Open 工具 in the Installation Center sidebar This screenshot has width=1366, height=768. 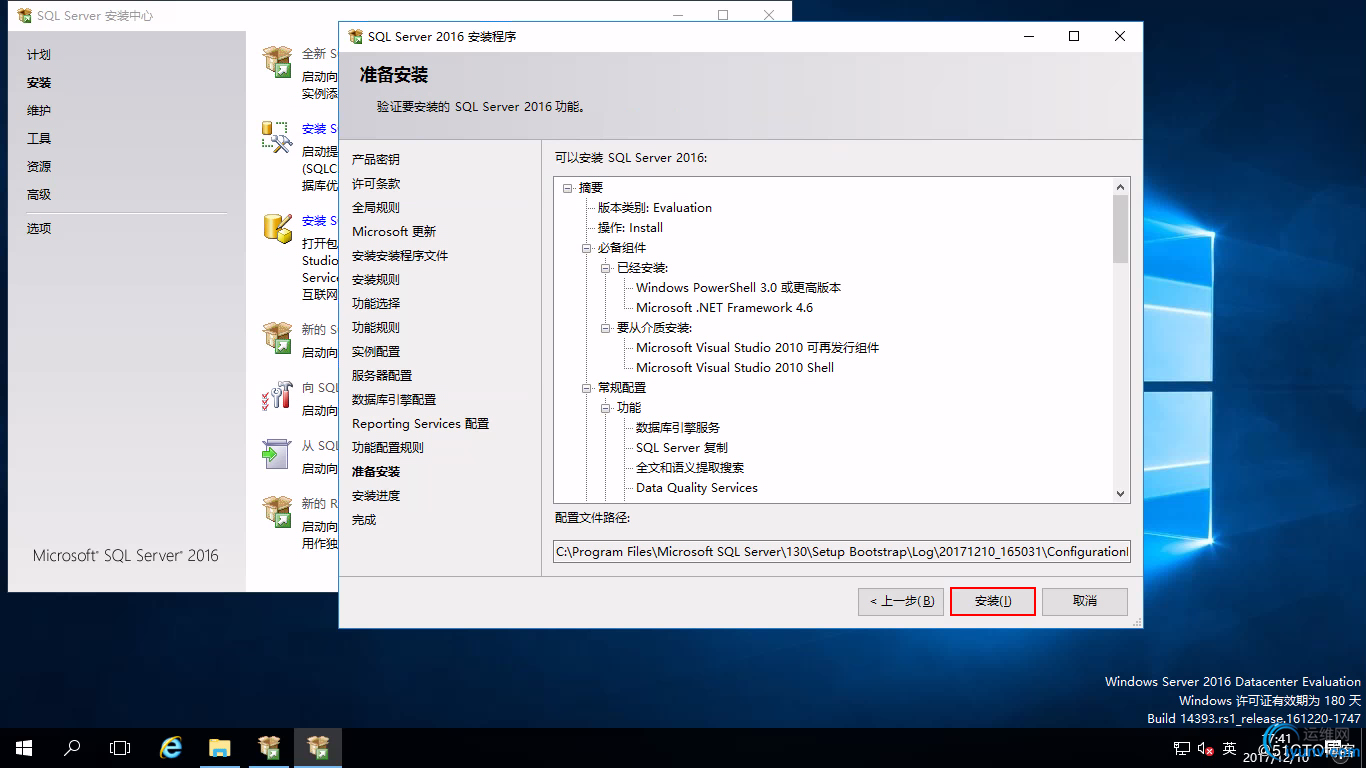point(39,139)
